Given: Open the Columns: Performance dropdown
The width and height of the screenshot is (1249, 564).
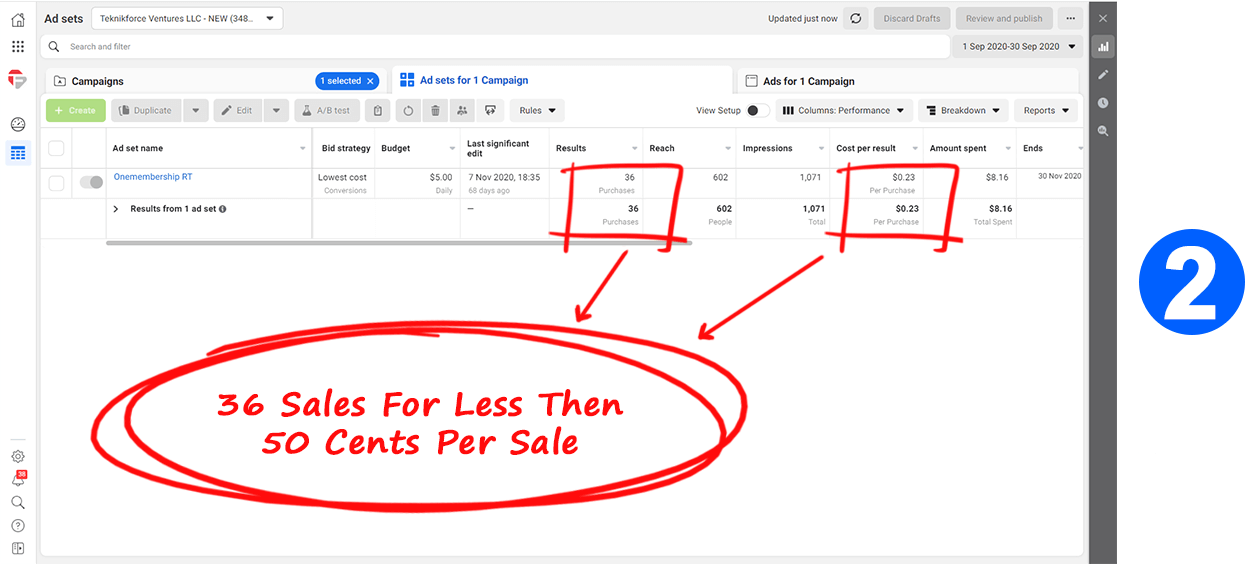Looking at the screenshot, I should click(845, 111).
